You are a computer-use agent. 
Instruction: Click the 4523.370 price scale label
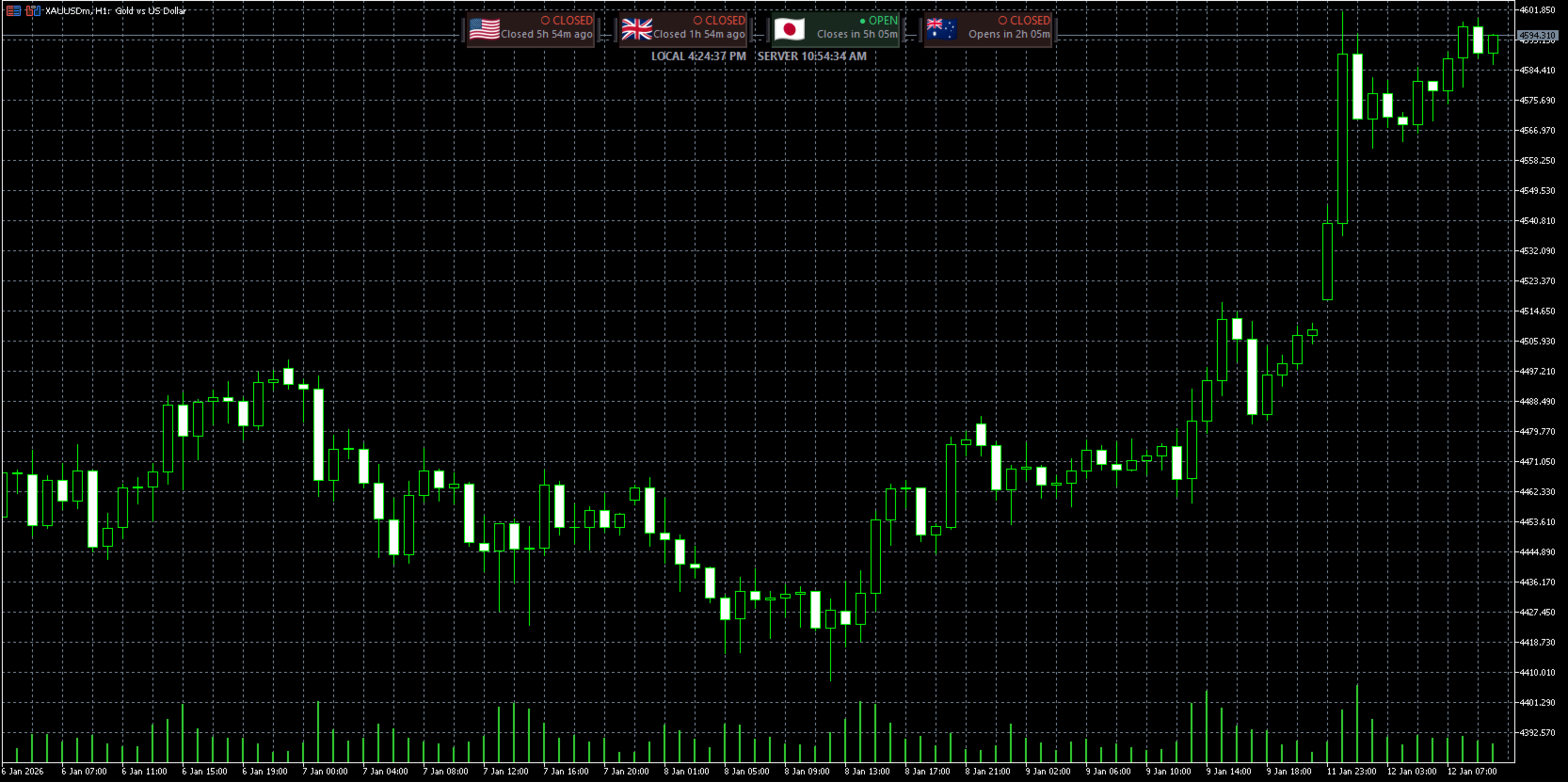pos(1537,281)
